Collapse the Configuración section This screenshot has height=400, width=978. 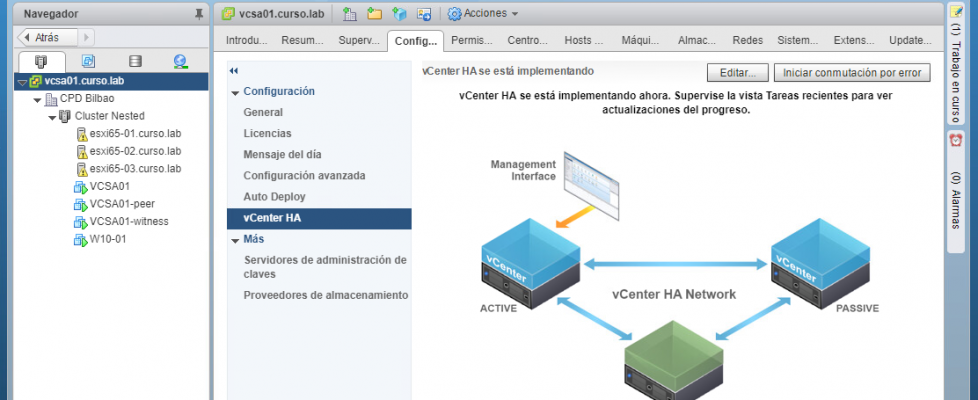(x=235, y=92)
